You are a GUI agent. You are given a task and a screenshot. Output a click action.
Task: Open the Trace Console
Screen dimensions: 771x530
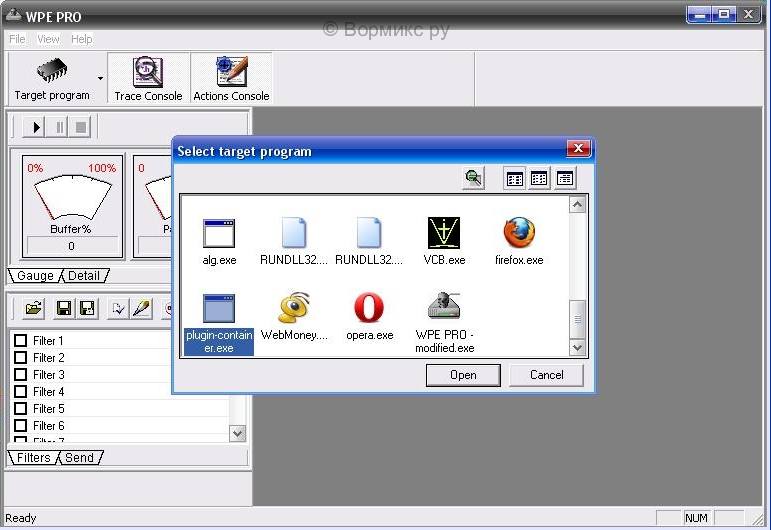click(148, 78)
